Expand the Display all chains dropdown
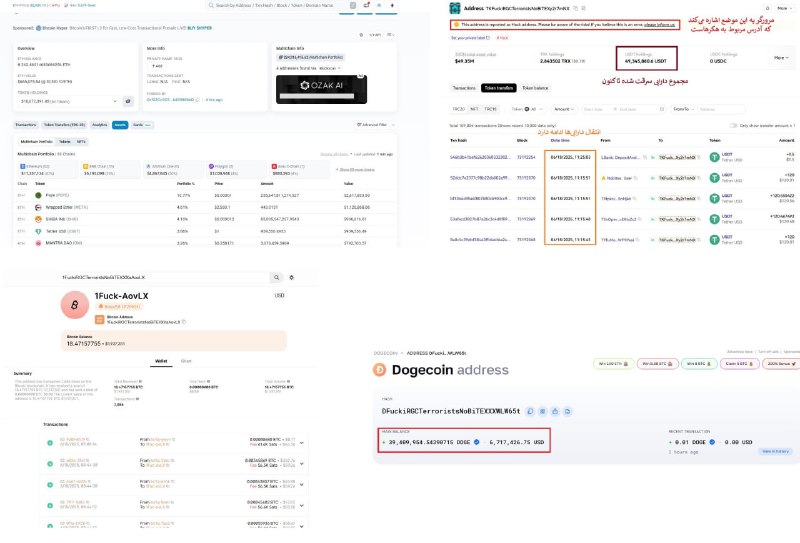This screenshot has height=543, width=800. coord(334,154)
